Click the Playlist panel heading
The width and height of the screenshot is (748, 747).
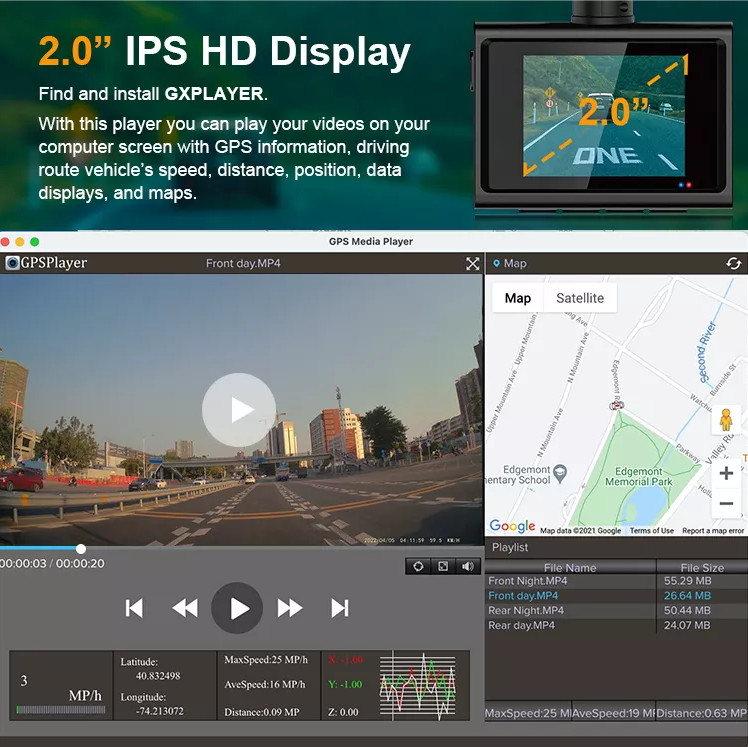click(x=510, y=548)
